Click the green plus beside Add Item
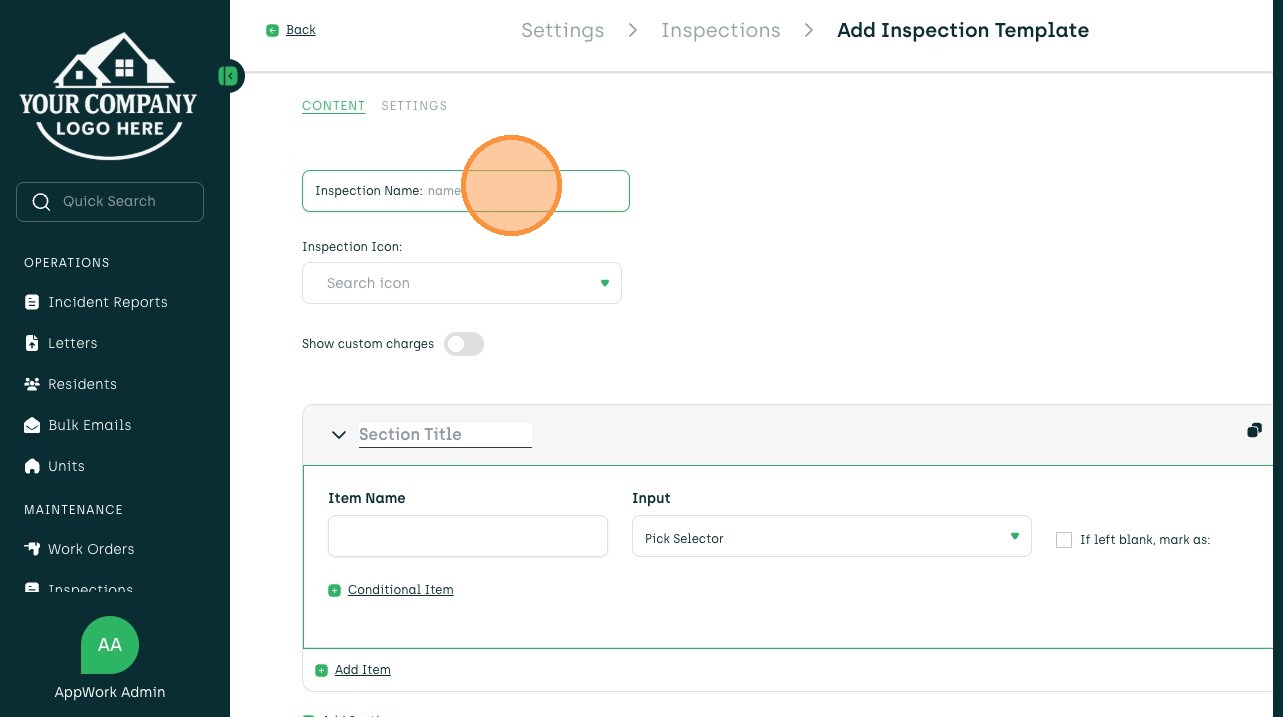This screenshot has height=717, width=1283. (x=322, y=670)
